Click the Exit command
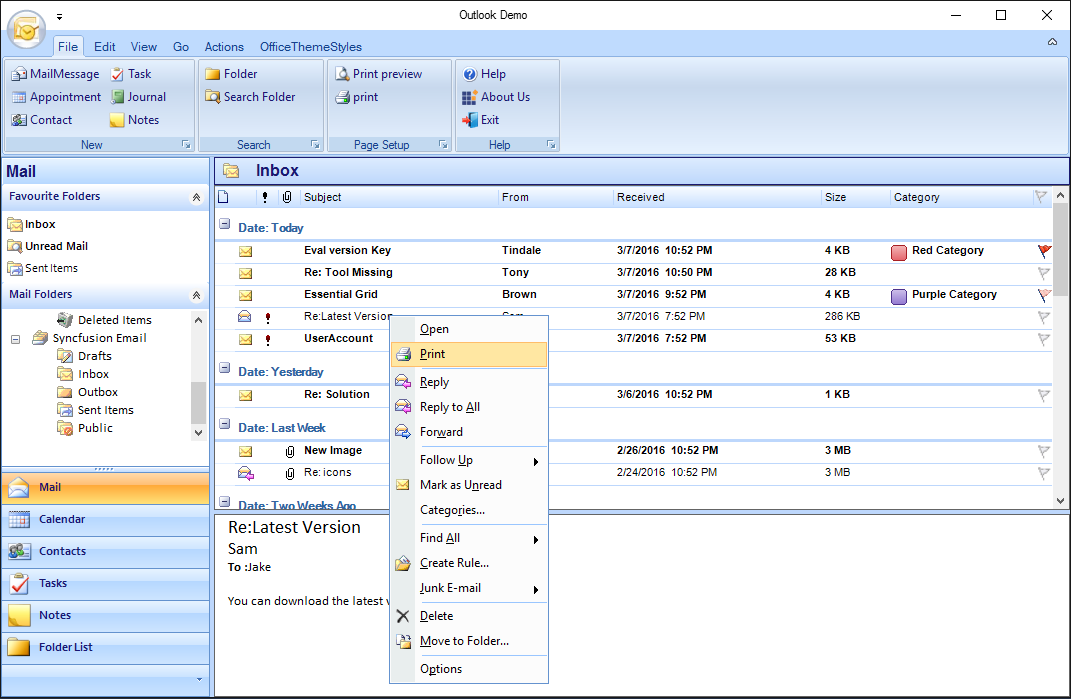The height and width of the screenshot is (699, 1071). point(481,120)
